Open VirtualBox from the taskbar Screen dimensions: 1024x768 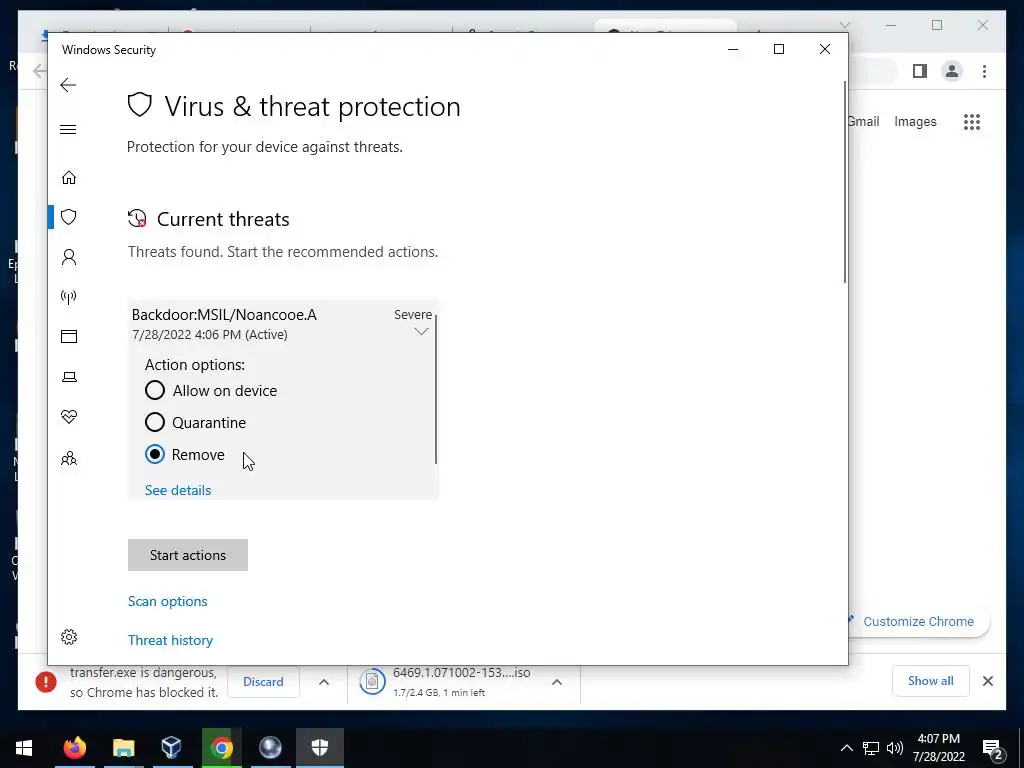172,748
